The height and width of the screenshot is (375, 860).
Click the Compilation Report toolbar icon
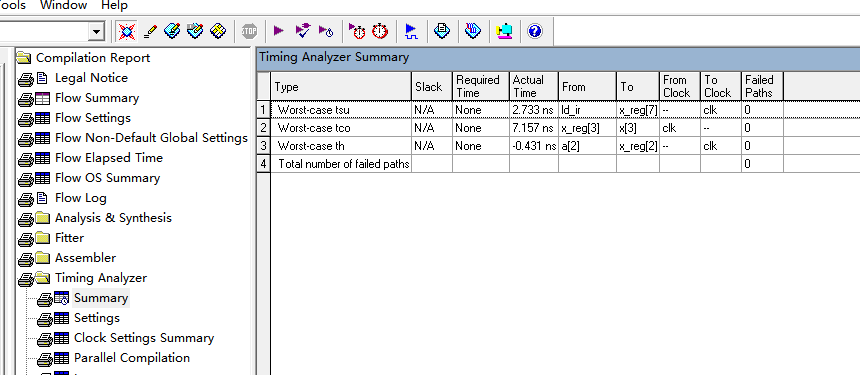[442, 31]
